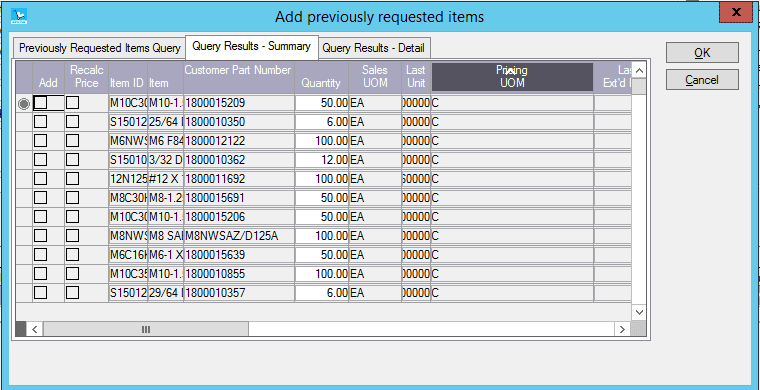
Task: Click the application icon in title bar
Action: tap(19, 16)
